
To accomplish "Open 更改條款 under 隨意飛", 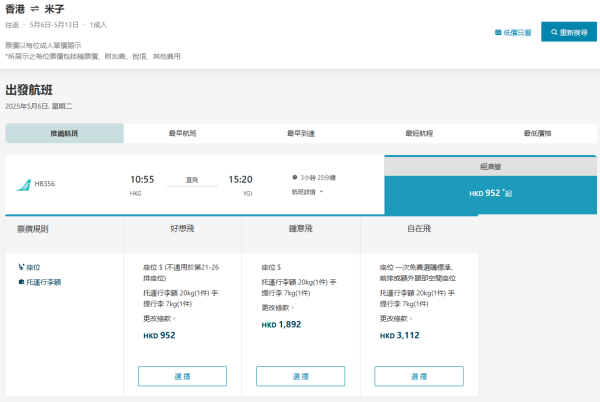I will (x=277, y=308).
